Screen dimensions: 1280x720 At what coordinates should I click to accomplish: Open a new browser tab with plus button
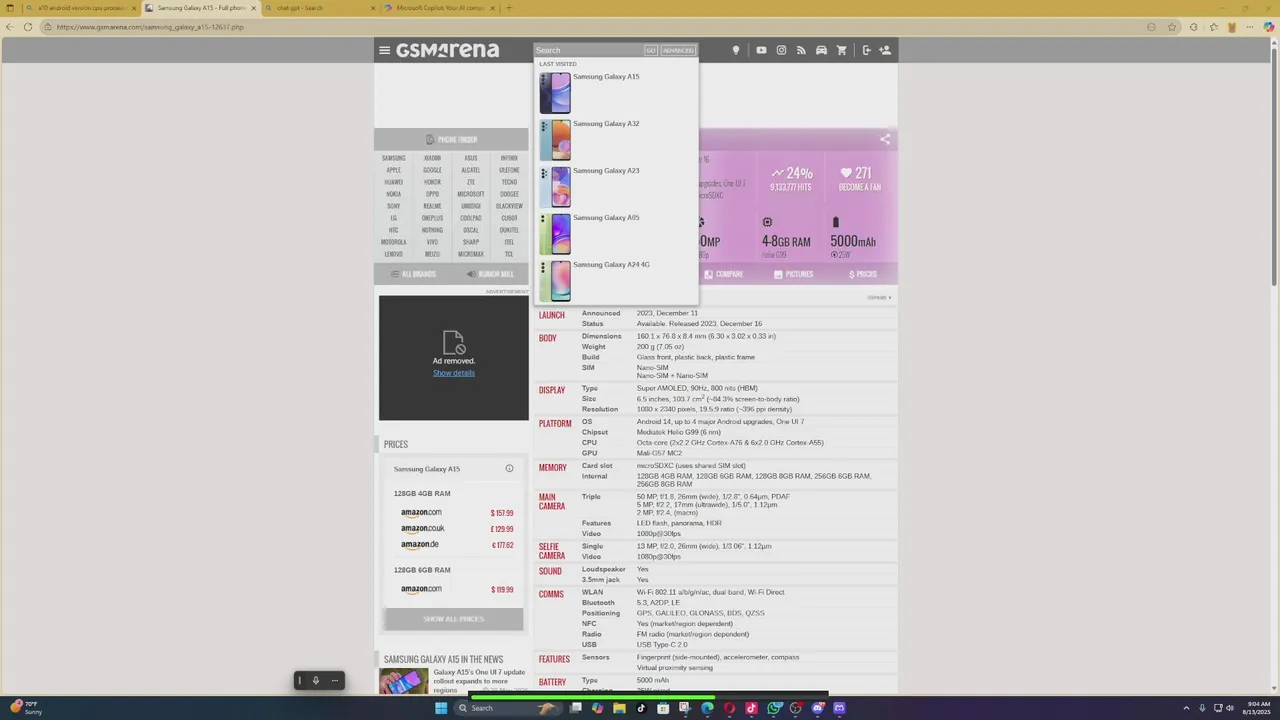509,8
